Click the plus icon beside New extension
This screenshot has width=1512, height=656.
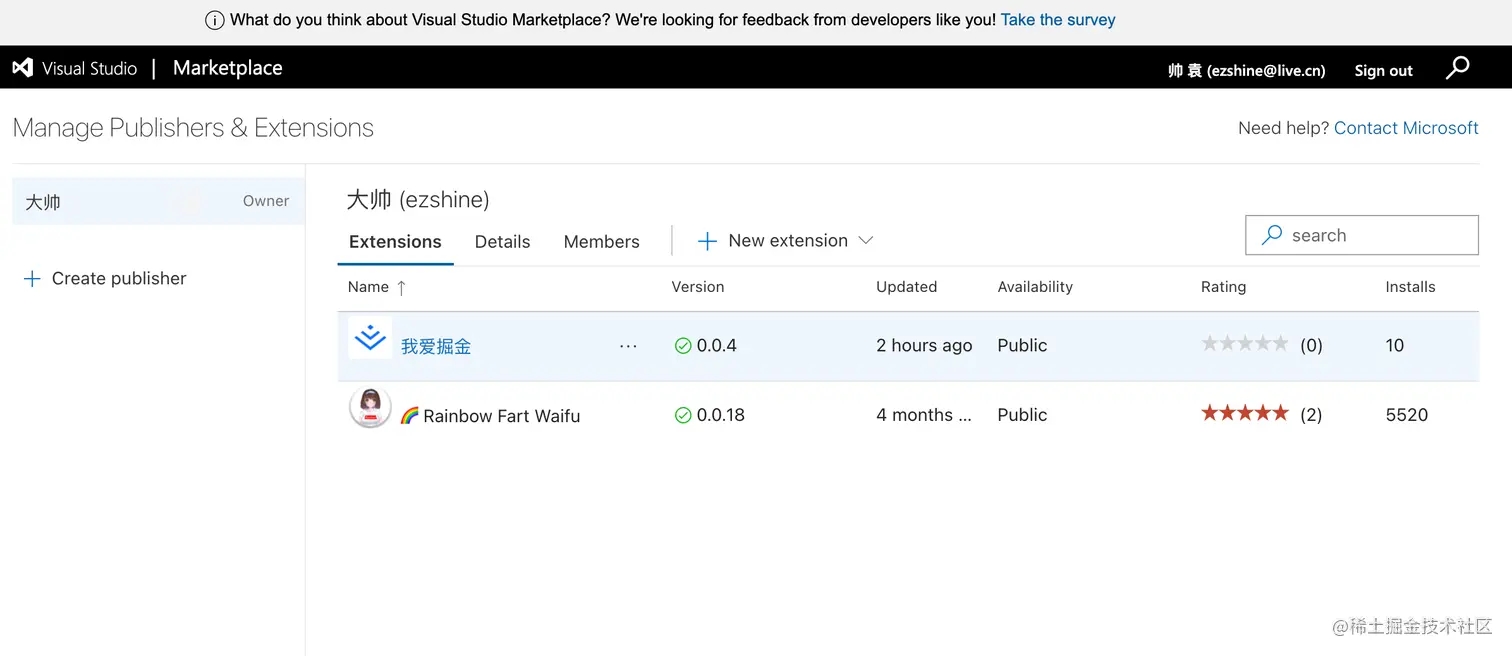(x=707, y=241)
